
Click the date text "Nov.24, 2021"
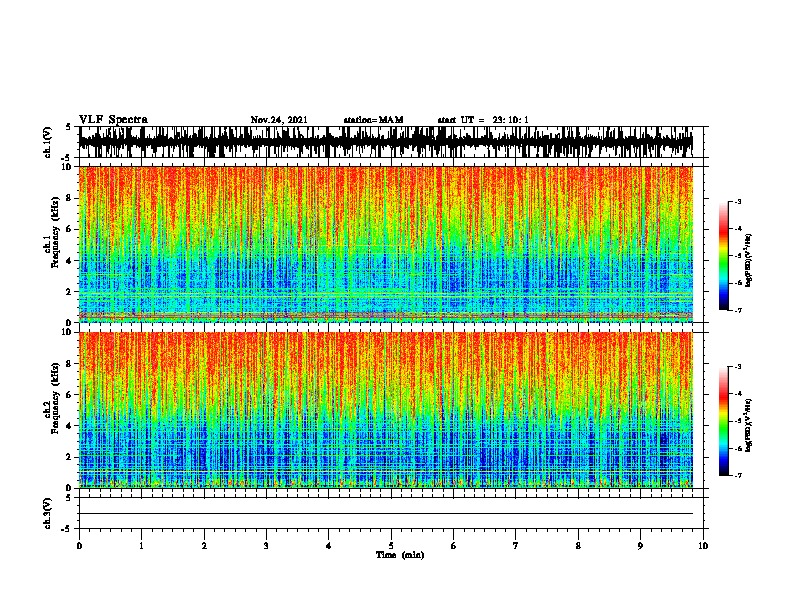coord(279,120)
